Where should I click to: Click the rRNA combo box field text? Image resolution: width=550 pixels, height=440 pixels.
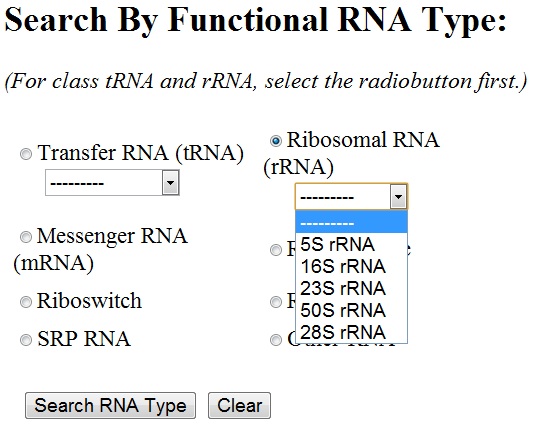click(327, 198)
